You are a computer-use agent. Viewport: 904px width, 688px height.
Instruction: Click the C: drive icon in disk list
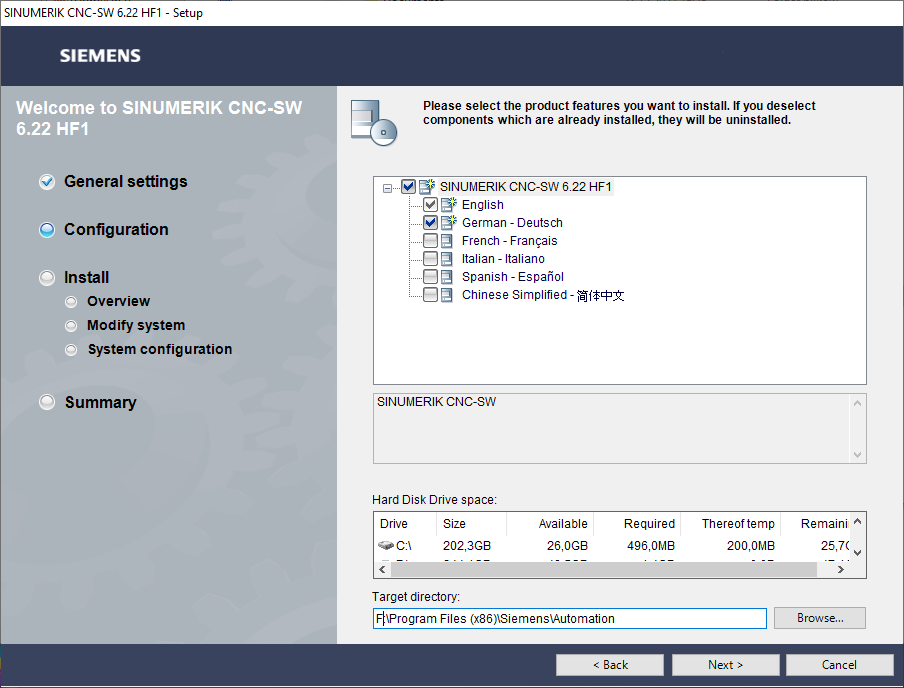386,546
